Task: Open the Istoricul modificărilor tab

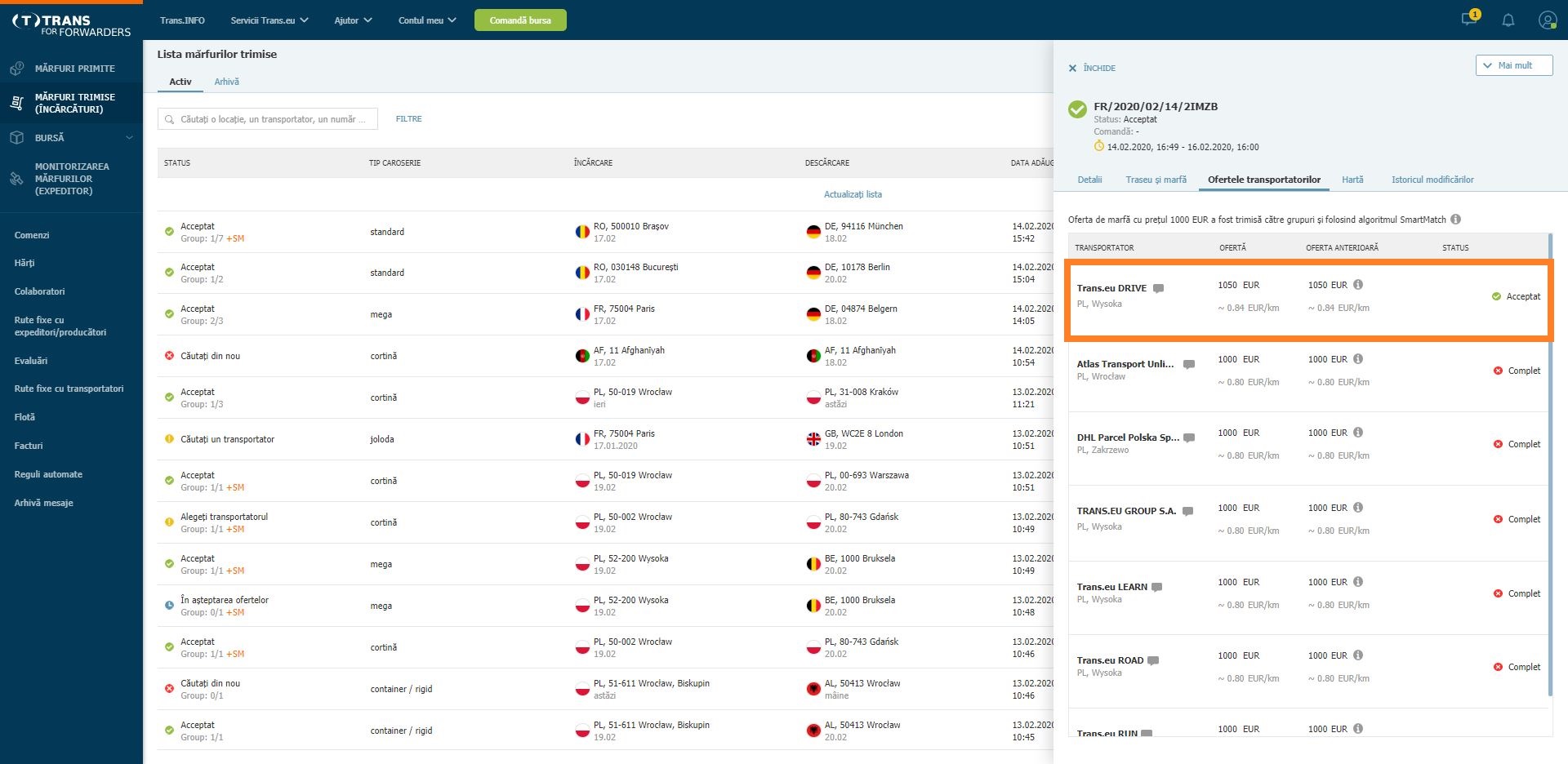Action: [1432, 180]
